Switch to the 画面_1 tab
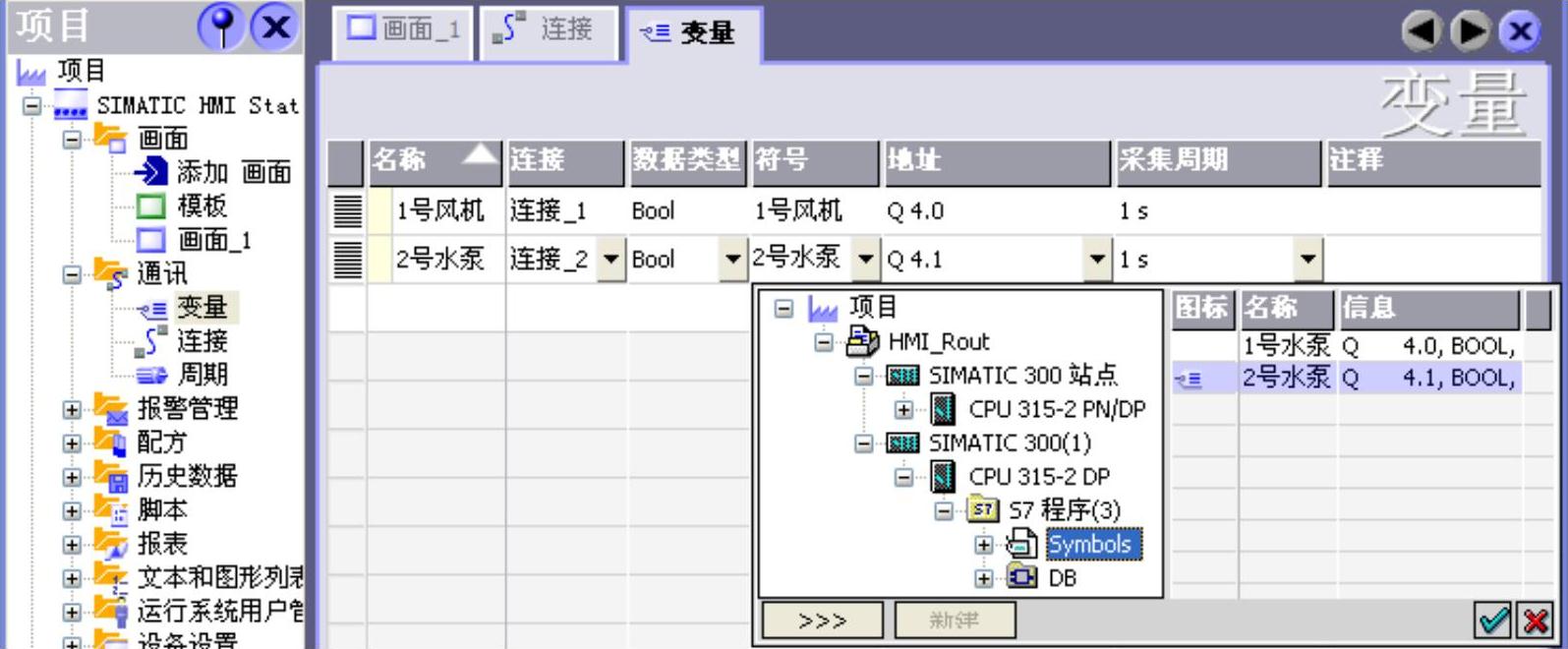Image resolution: width=1568 pixels, height=649 pixels. point(404,29)
